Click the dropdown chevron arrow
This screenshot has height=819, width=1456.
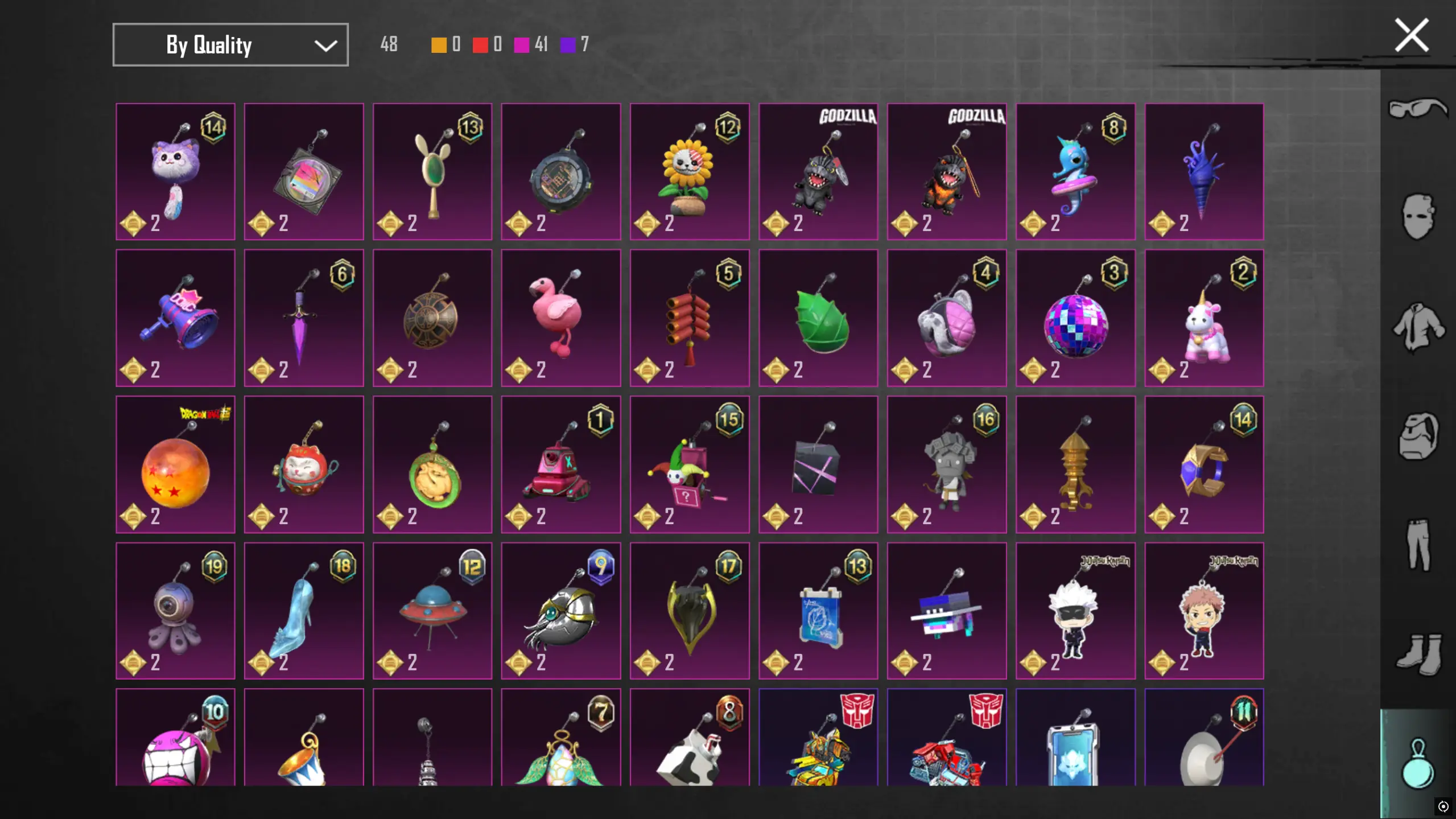[x=325, y=46]
